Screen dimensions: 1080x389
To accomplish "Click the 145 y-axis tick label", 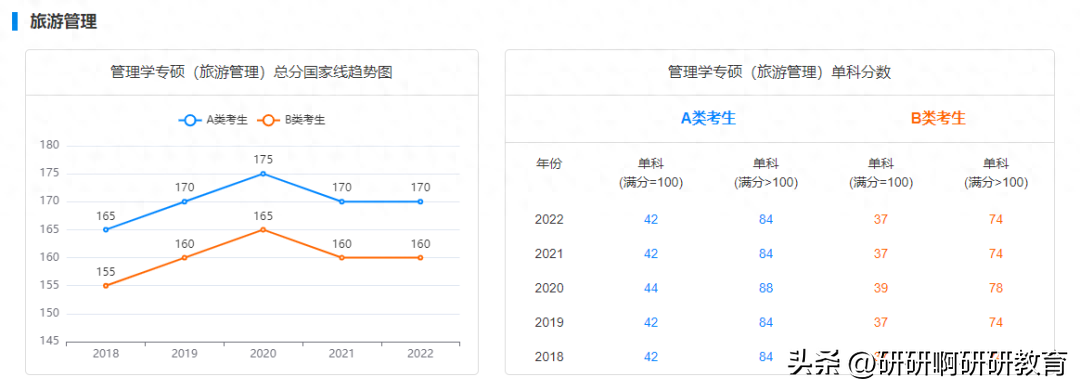I will (50, 341).
